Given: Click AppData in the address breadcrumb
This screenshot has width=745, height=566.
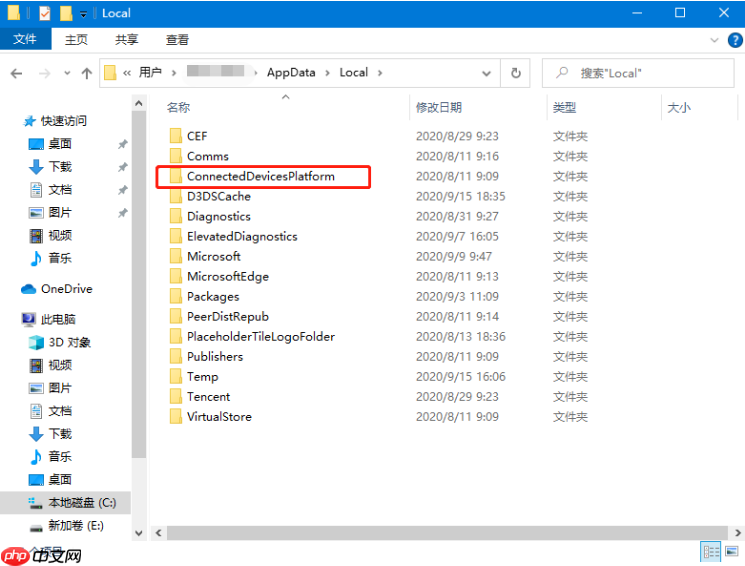Looking at the screenshot, I should click(291, 73).
